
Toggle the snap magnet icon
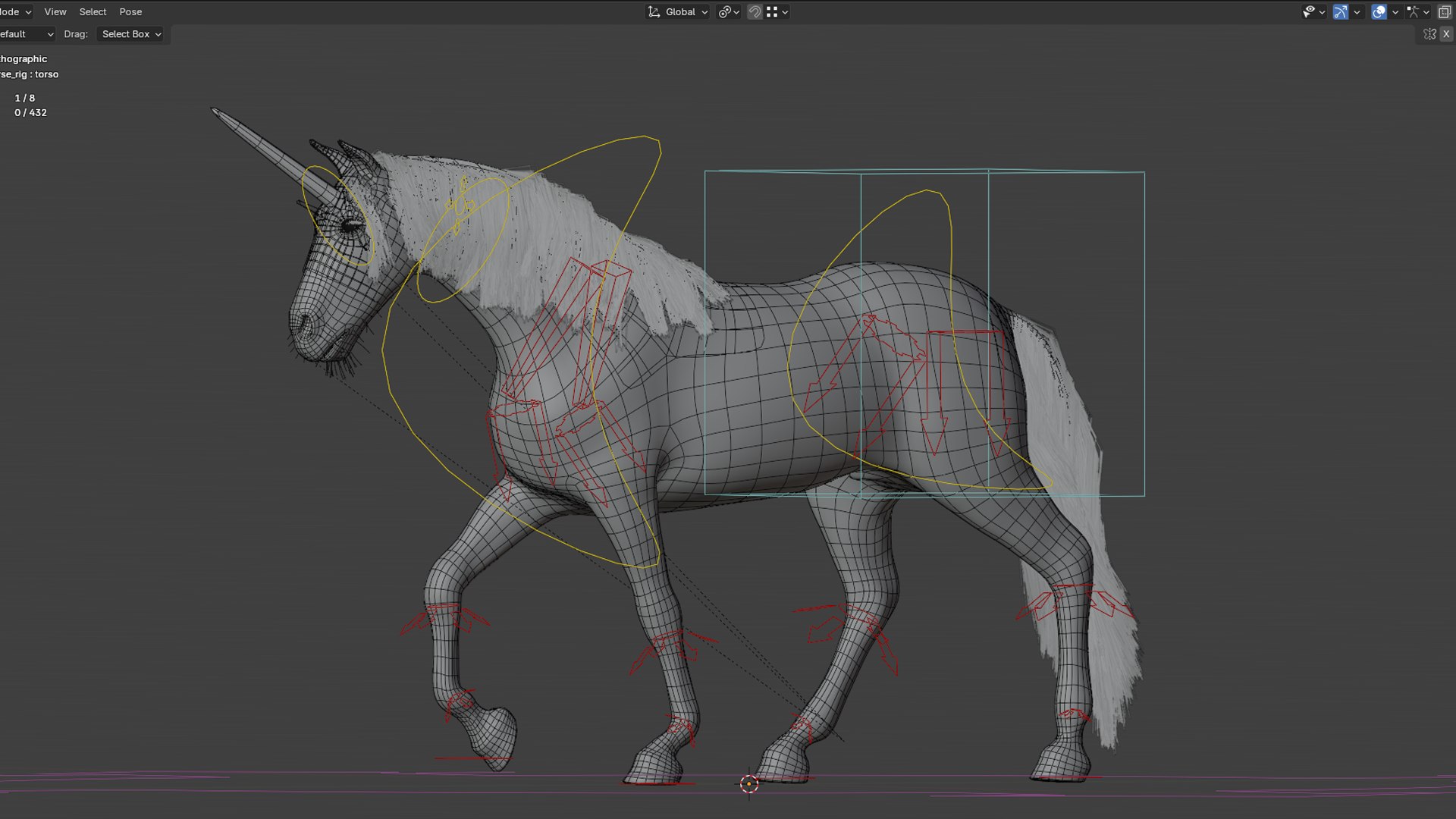coord(755,11)
